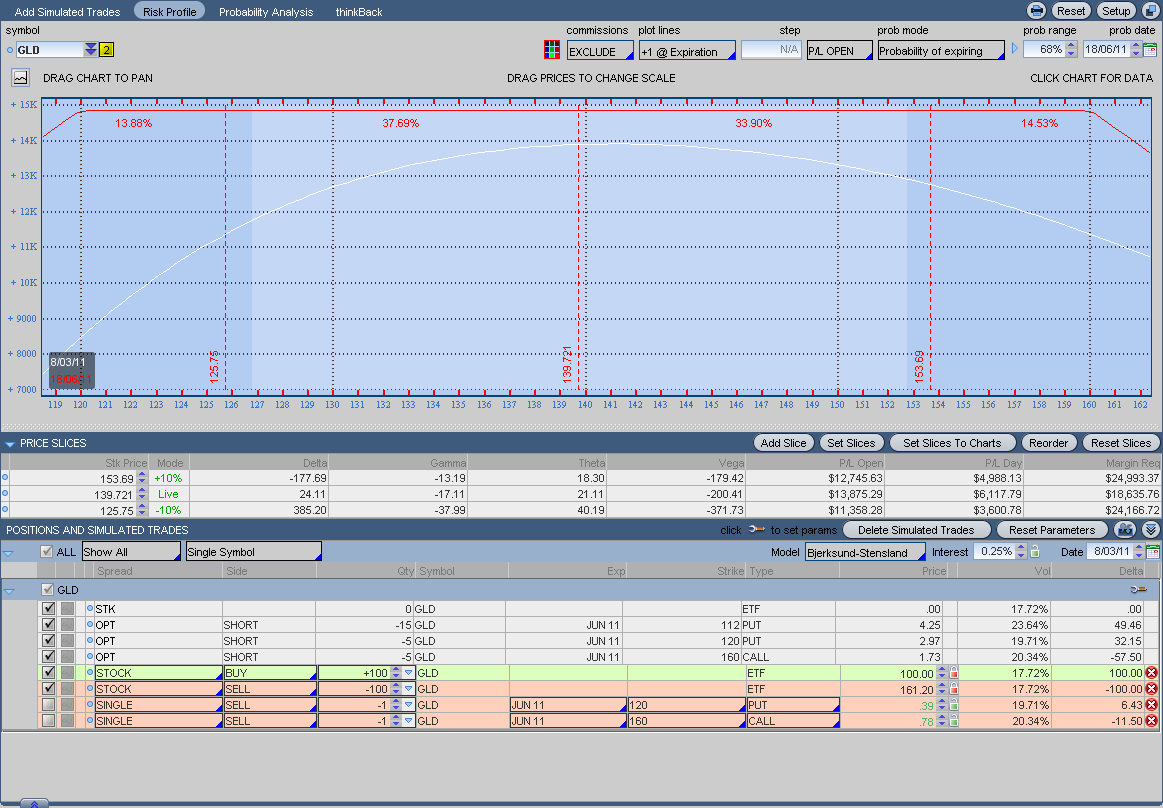
Task: Uncheck the ALL positions checkbox
Action: pyautogui.click(x=47, y=552)
